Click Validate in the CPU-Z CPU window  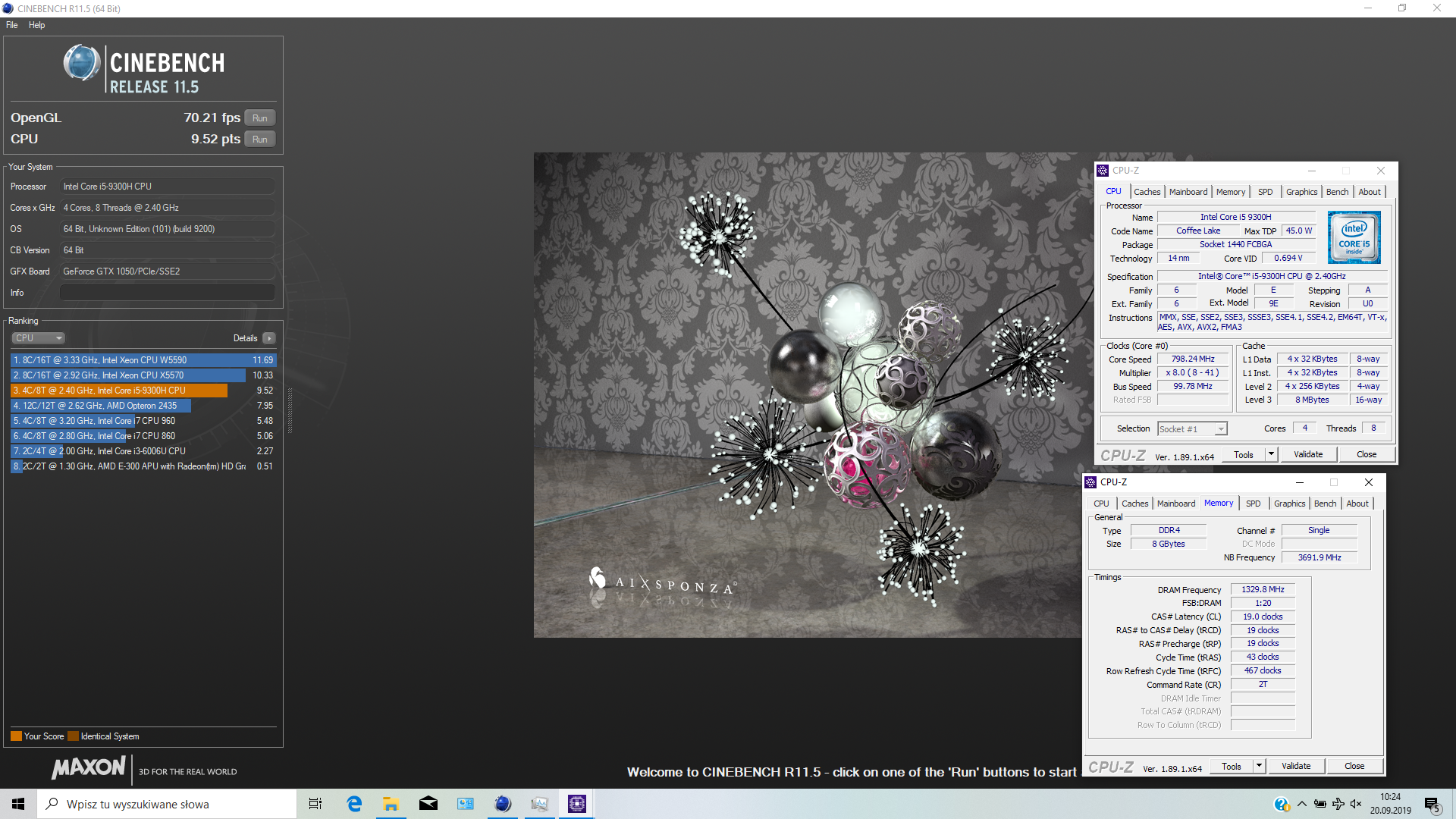coord(1308,454)
